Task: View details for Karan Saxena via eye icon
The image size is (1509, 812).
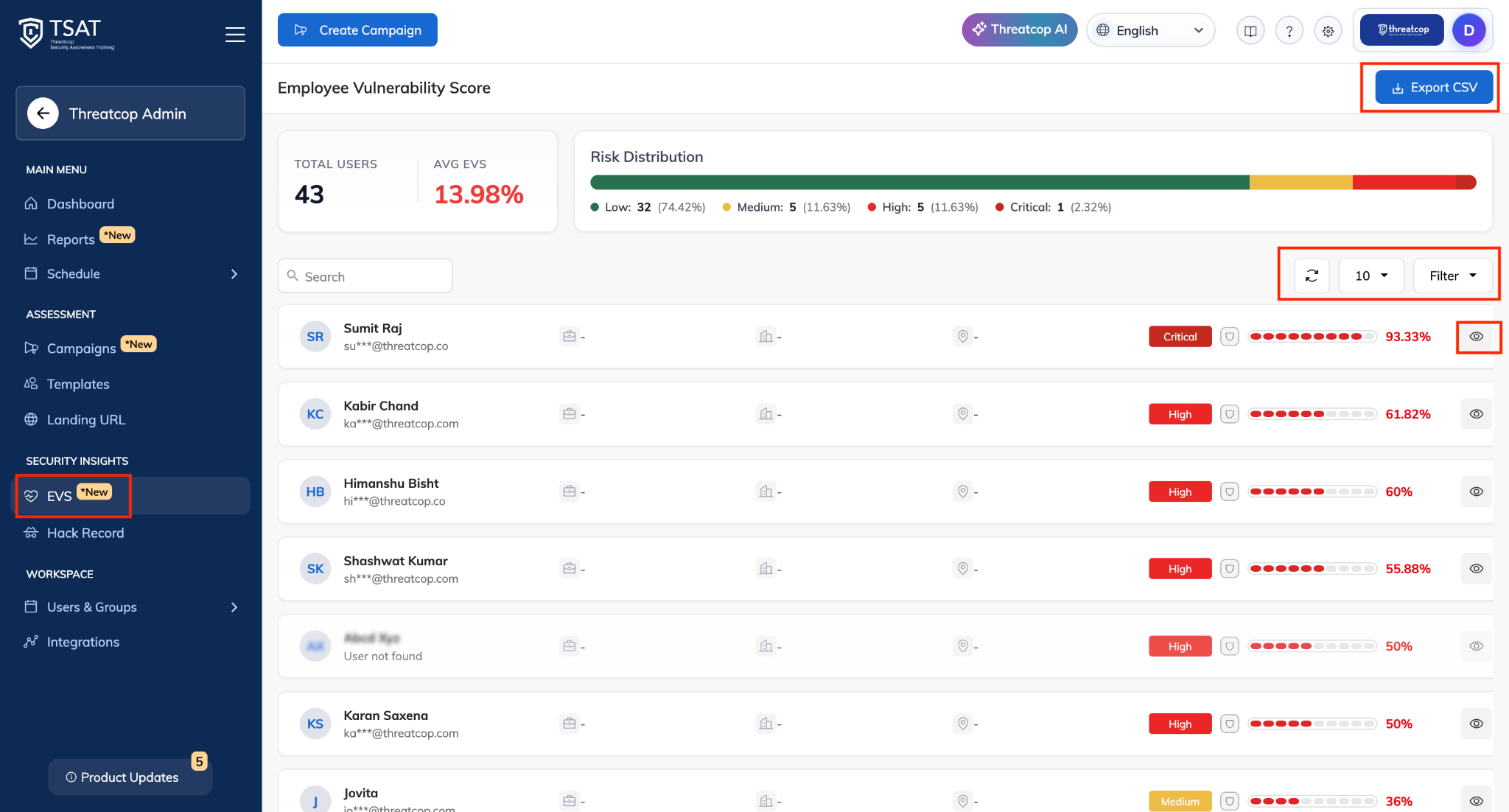Action: [1477, 724]
